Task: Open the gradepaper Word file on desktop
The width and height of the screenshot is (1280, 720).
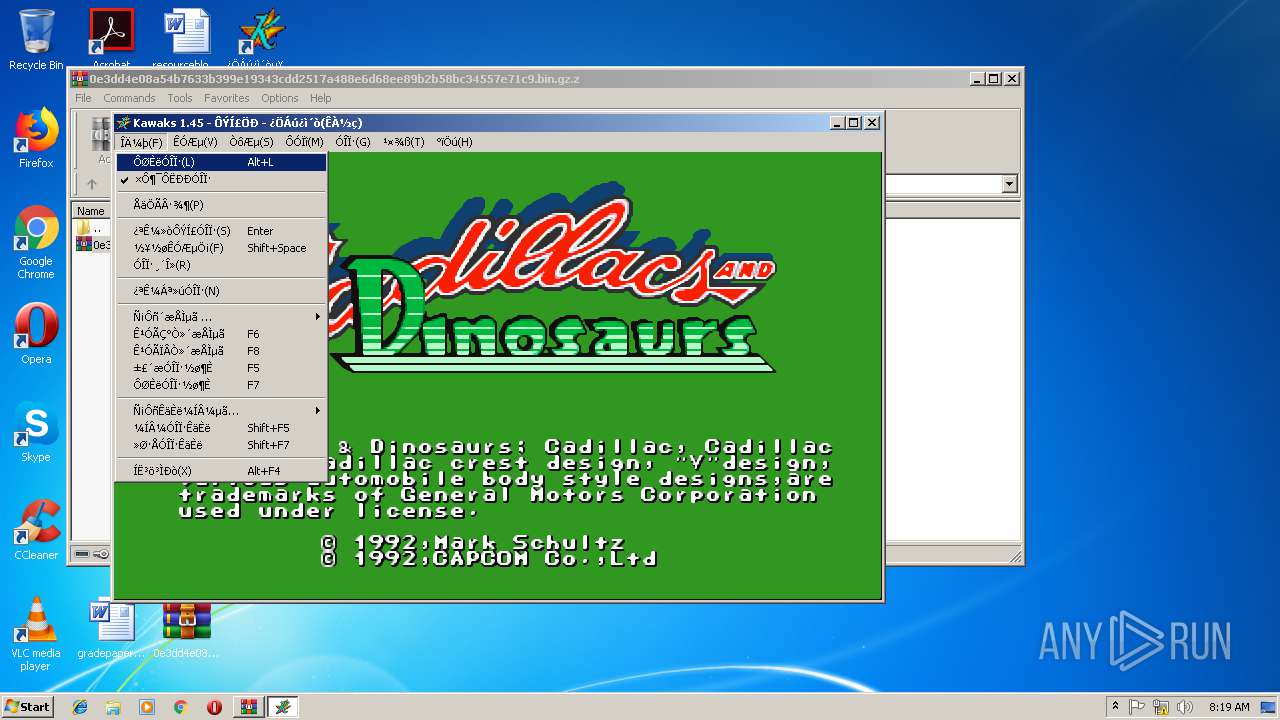Action: [x=111, y=630]
